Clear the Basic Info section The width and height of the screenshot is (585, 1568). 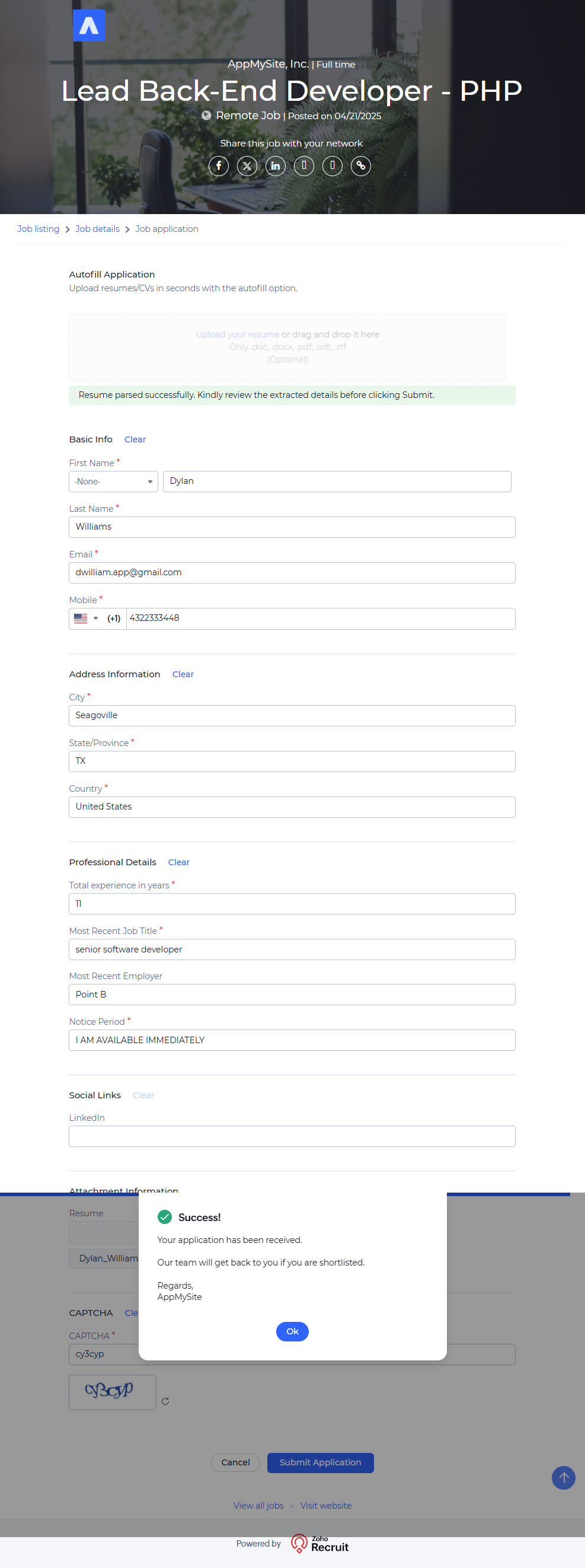pyautogui.click(x=135, y=439)
